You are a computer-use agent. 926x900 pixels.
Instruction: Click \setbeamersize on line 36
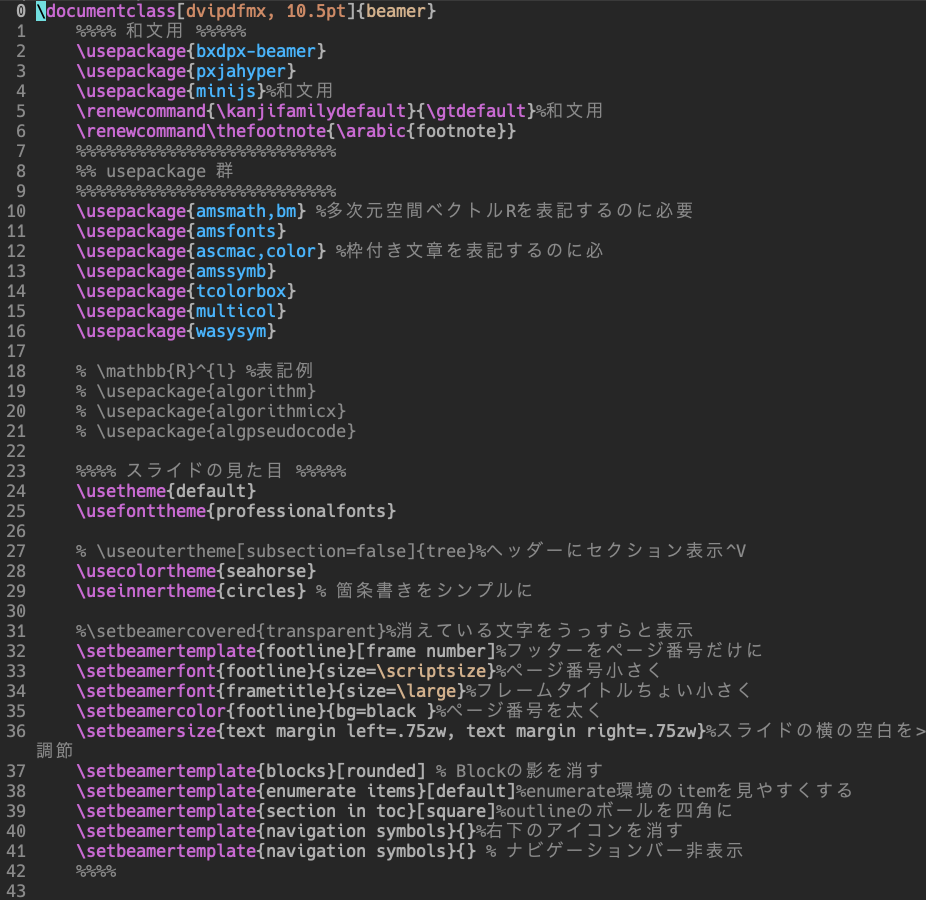146,731
